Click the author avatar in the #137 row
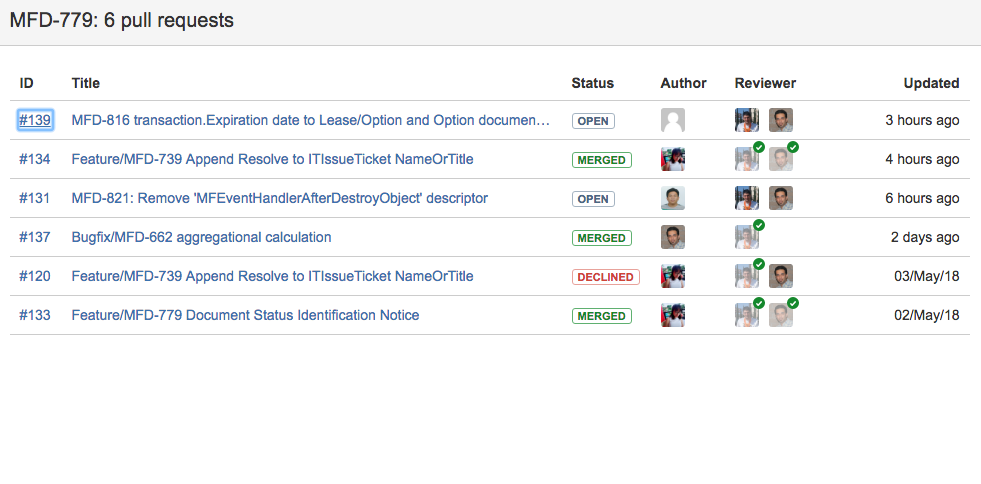Image resolution: width=981 pixels, height=484 pixels. (673, 238)
